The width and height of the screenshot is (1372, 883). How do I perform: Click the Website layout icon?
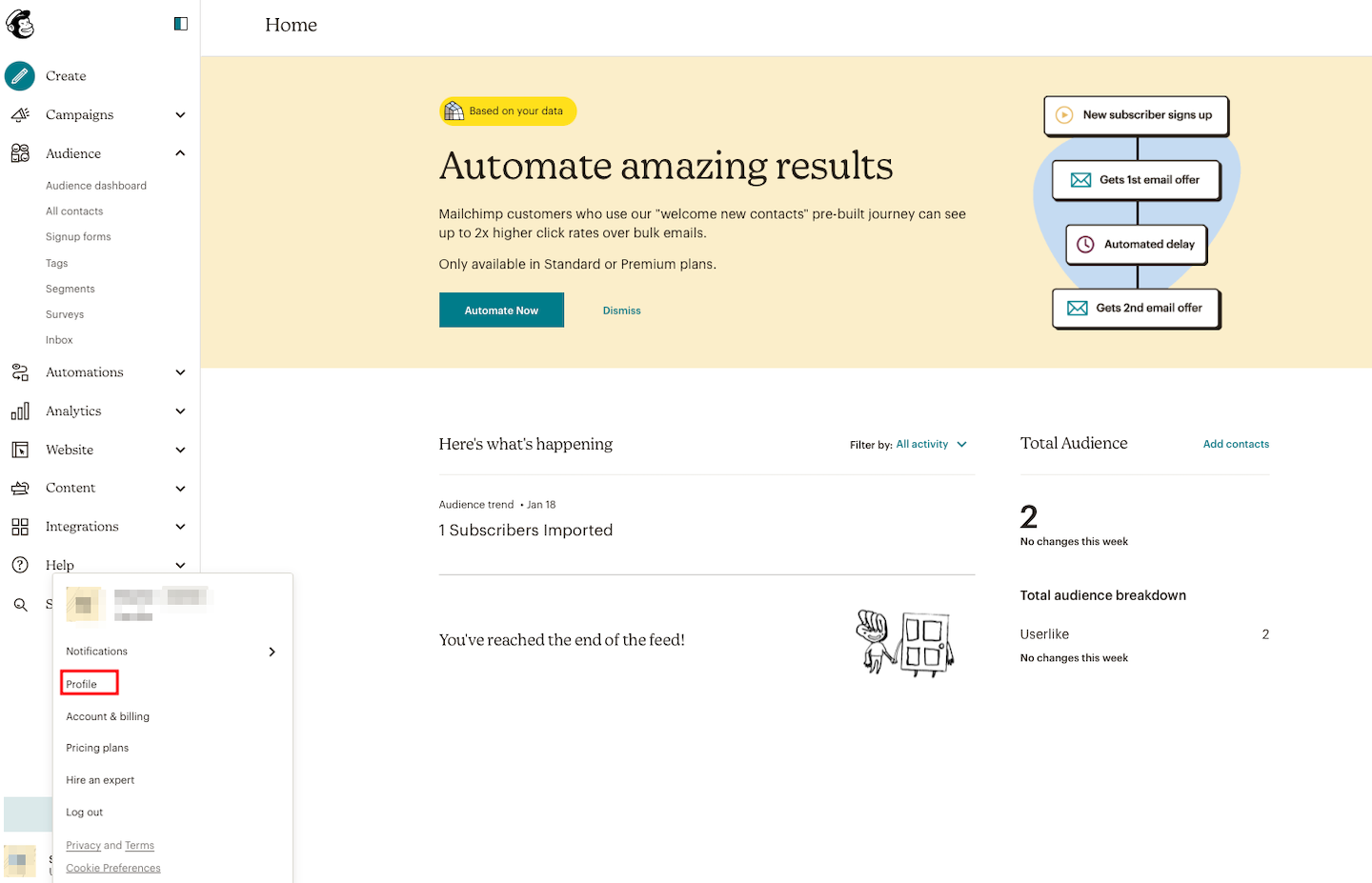click(x=20, y=450)
